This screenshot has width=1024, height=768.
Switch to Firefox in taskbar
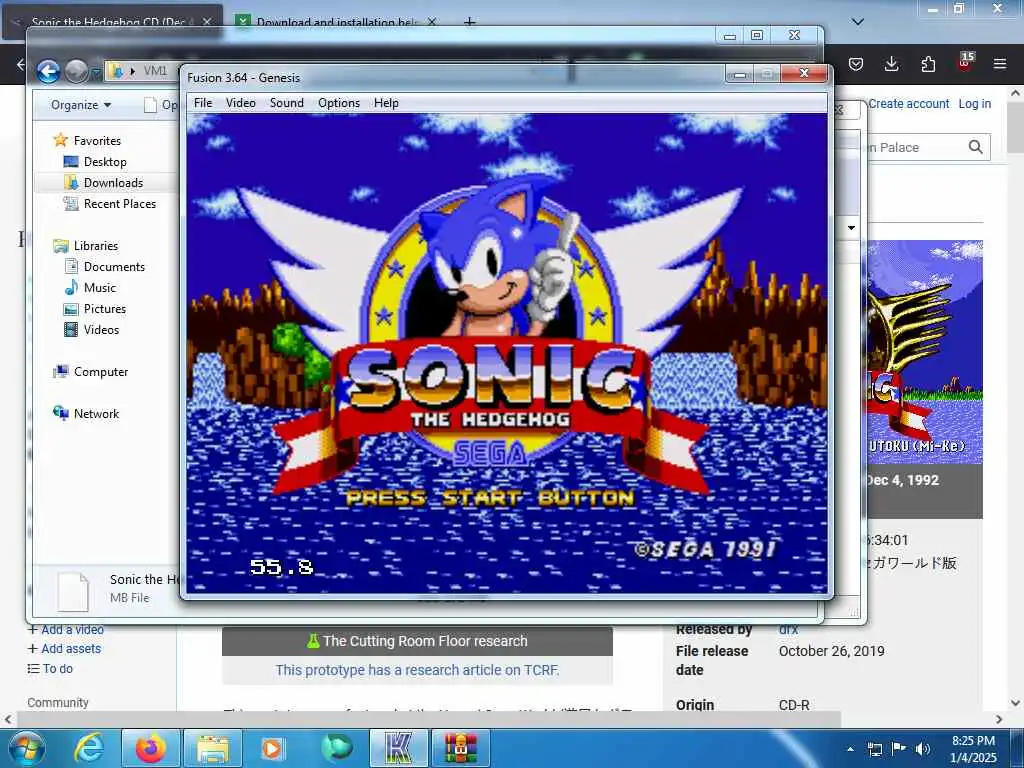(151, 748)
